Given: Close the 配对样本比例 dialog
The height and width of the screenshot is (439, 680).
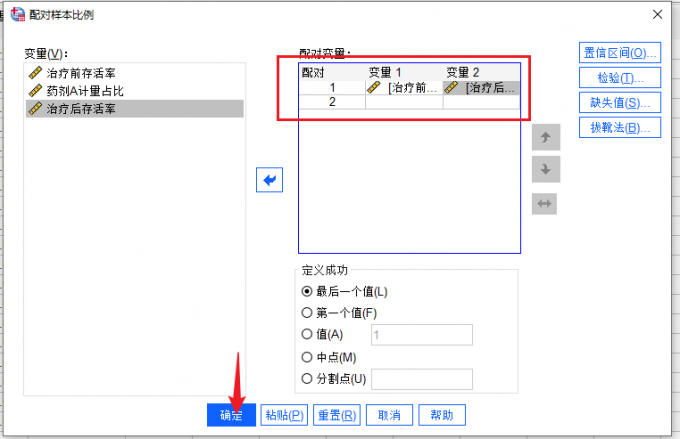Looking at the screenshot, I should pyautogui.click(x=657, y=14).
